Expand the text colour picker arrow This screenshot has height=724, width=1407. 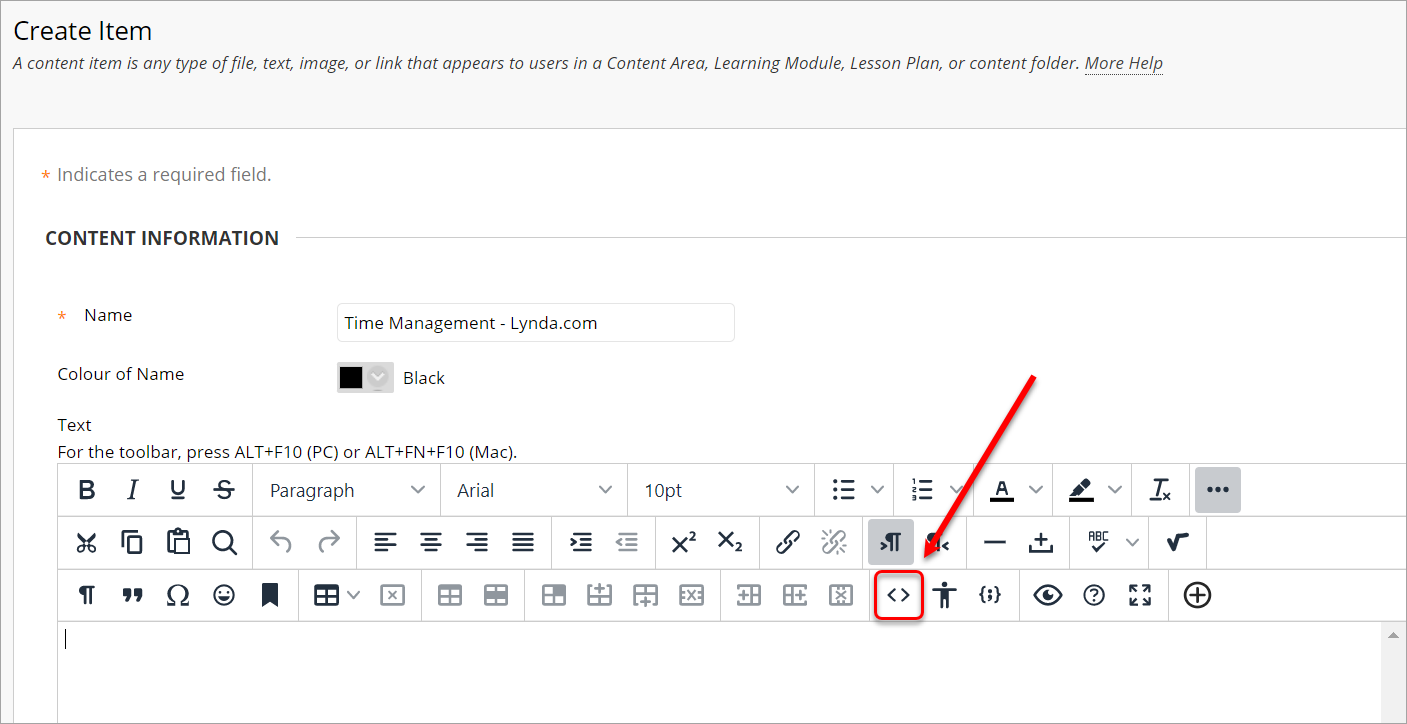(x=1035, y=490)
